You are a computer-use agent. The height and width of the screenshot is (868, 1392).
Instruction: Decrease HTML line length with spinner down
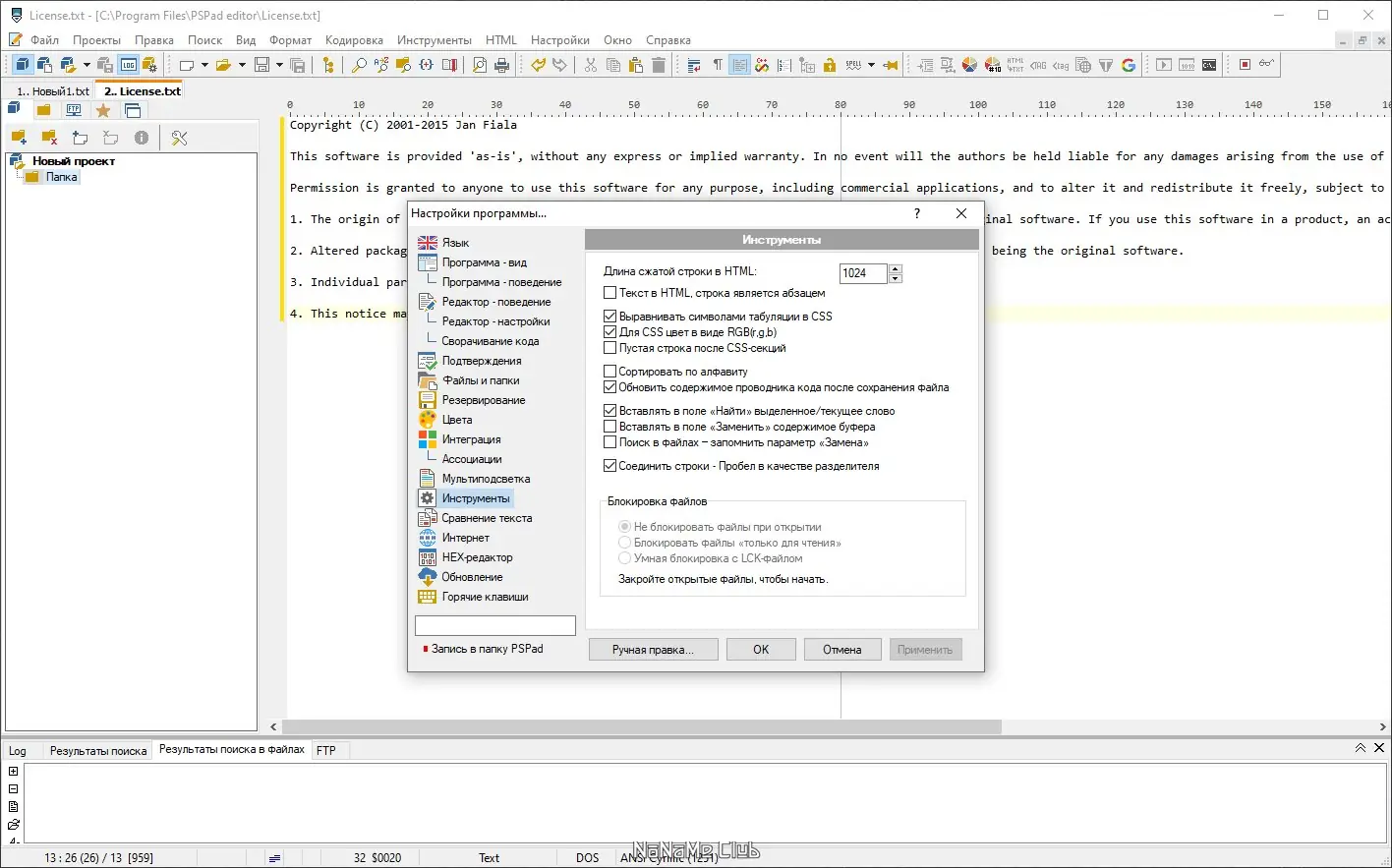point(896,278)
